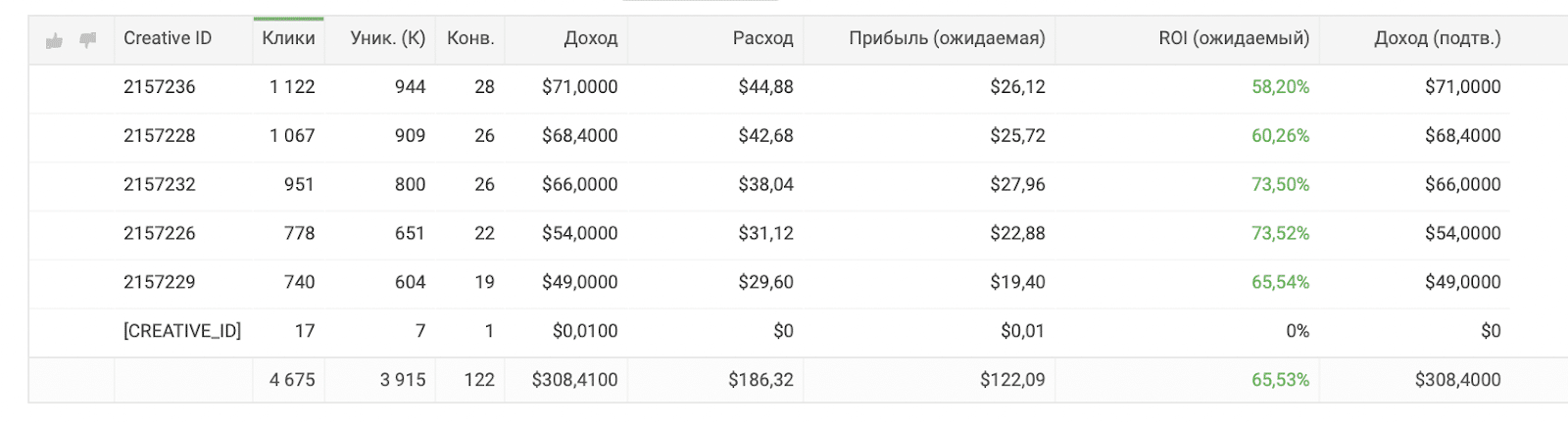Sort table by Клики column
Screen dimensions: 1568x422
click(288, 38)
